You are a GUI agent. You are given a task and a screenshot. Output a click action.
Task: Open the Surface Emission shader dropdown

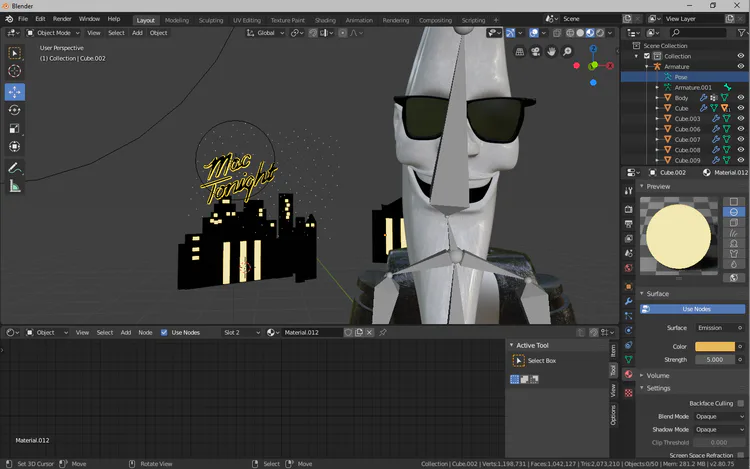(719, 327)
